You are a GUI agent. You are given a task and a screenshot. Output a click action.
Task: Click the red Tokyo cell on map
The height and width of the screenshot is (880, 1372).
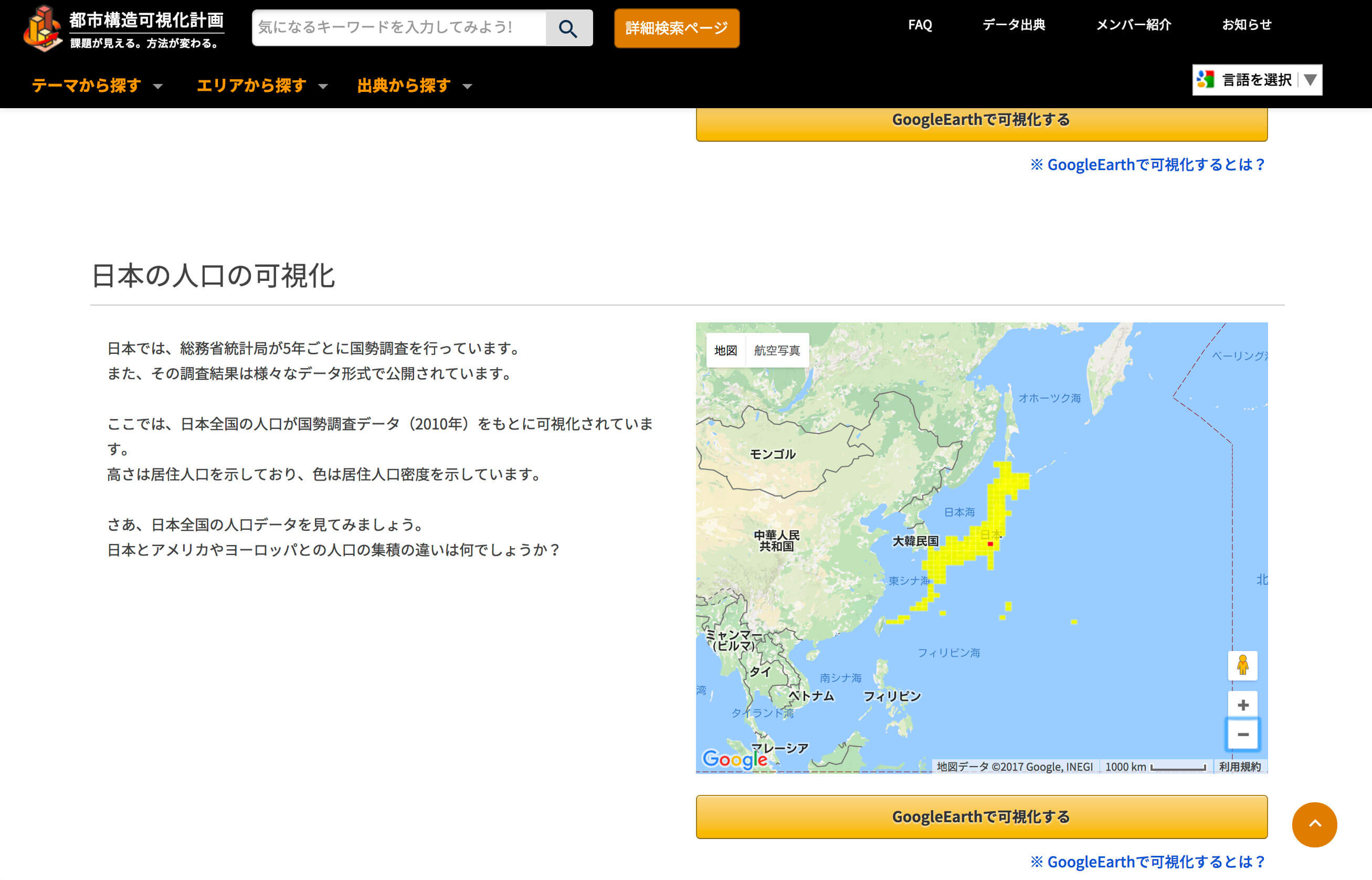[x=990, y=544]
